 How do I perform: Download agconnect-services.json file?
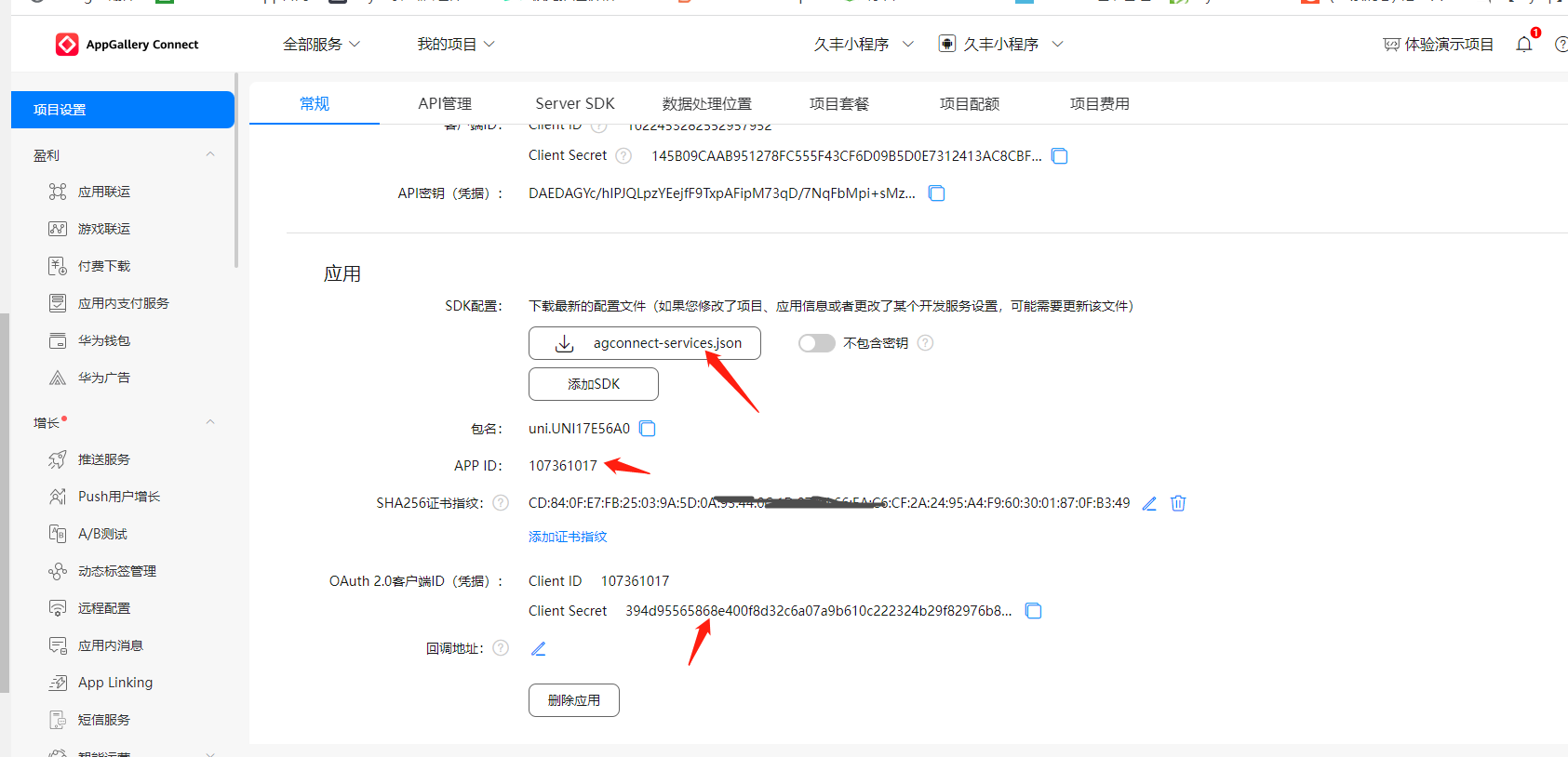coord(645,343)
